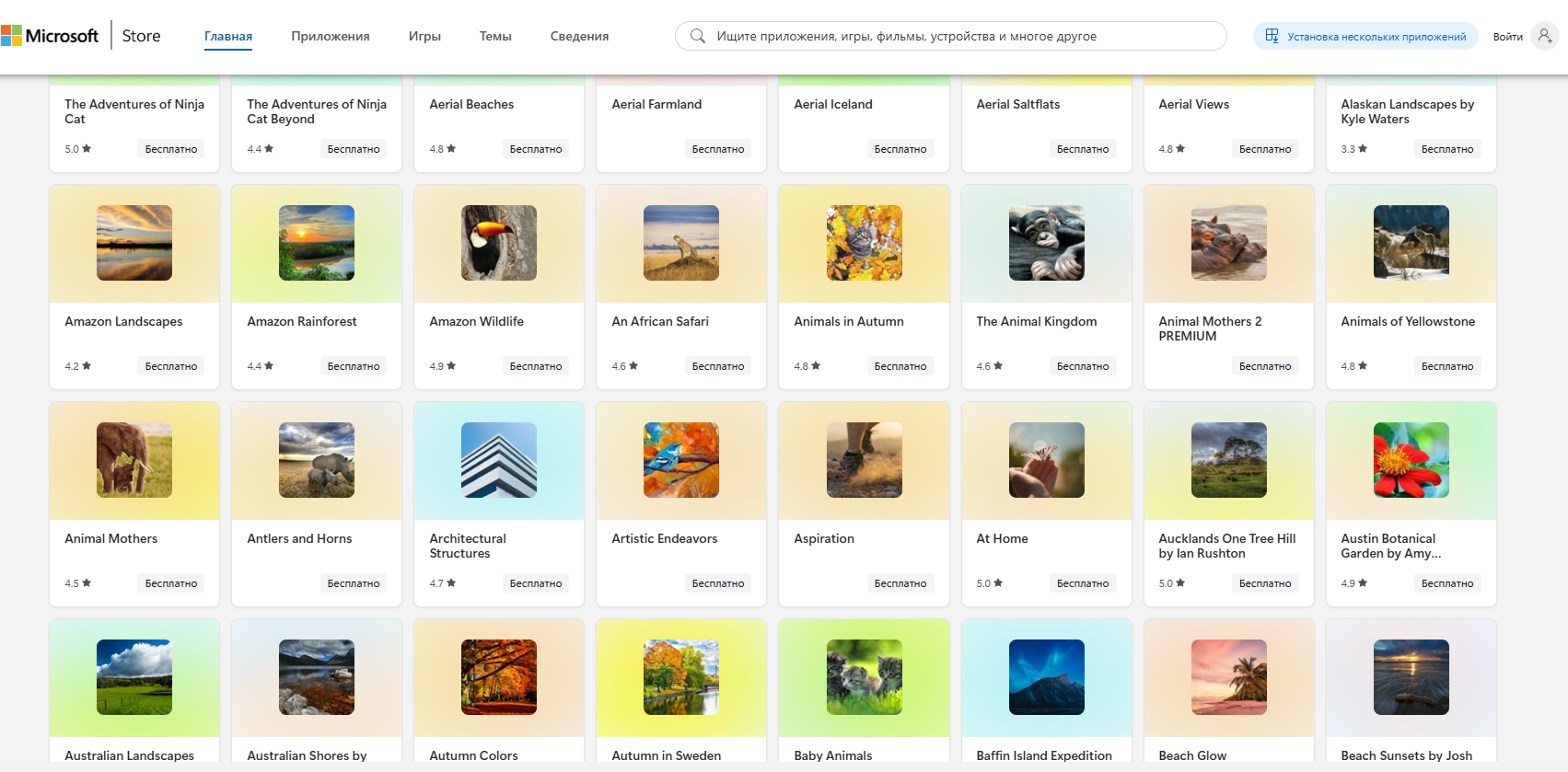Open Amazon Rainforest theme icon

click(x=317, y=243)
